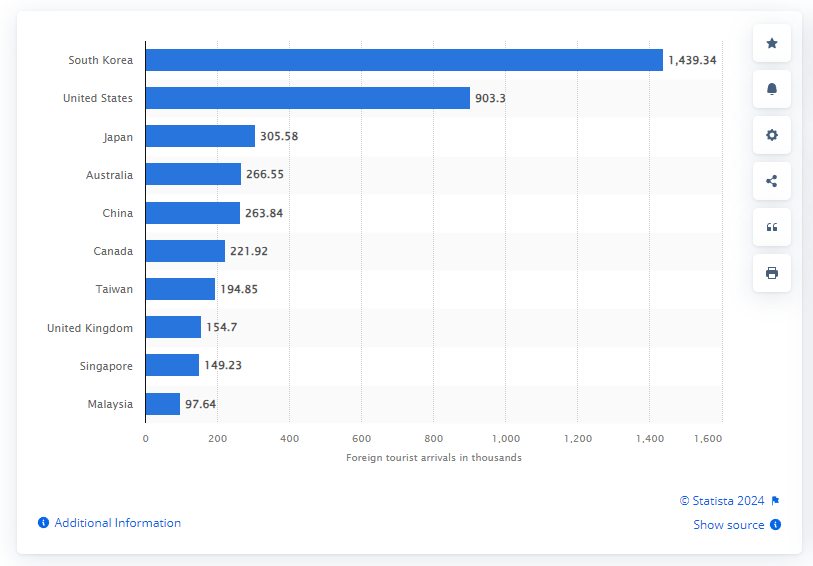Click the info icon beside Show source

coord(776,525)
